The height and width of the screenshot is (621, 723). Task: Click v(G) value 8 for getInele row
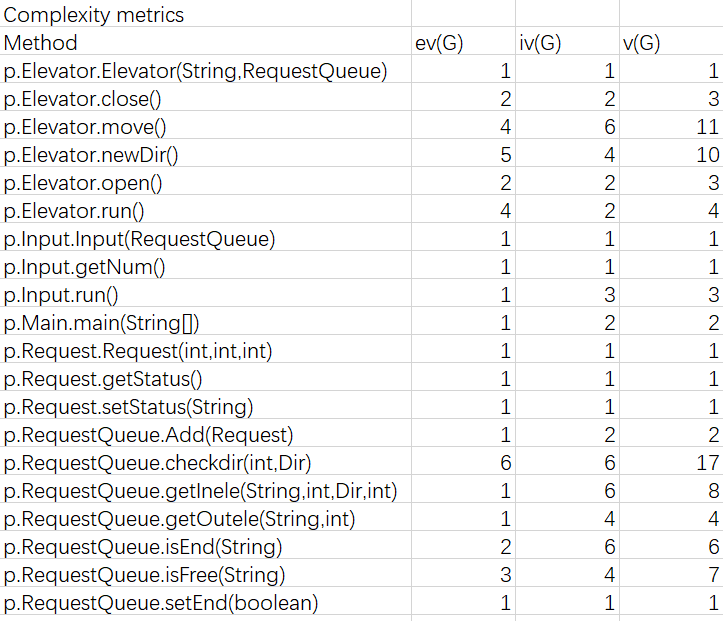712,491
